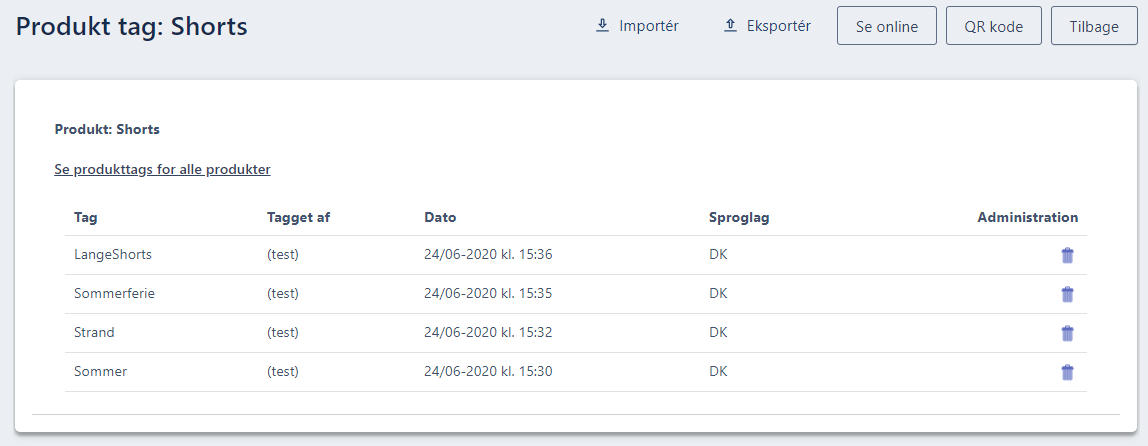Image resolution: width=1148 pixels, height=446 pixels.
Task: Select the Strand tag name cell
Action: [94, 332]
